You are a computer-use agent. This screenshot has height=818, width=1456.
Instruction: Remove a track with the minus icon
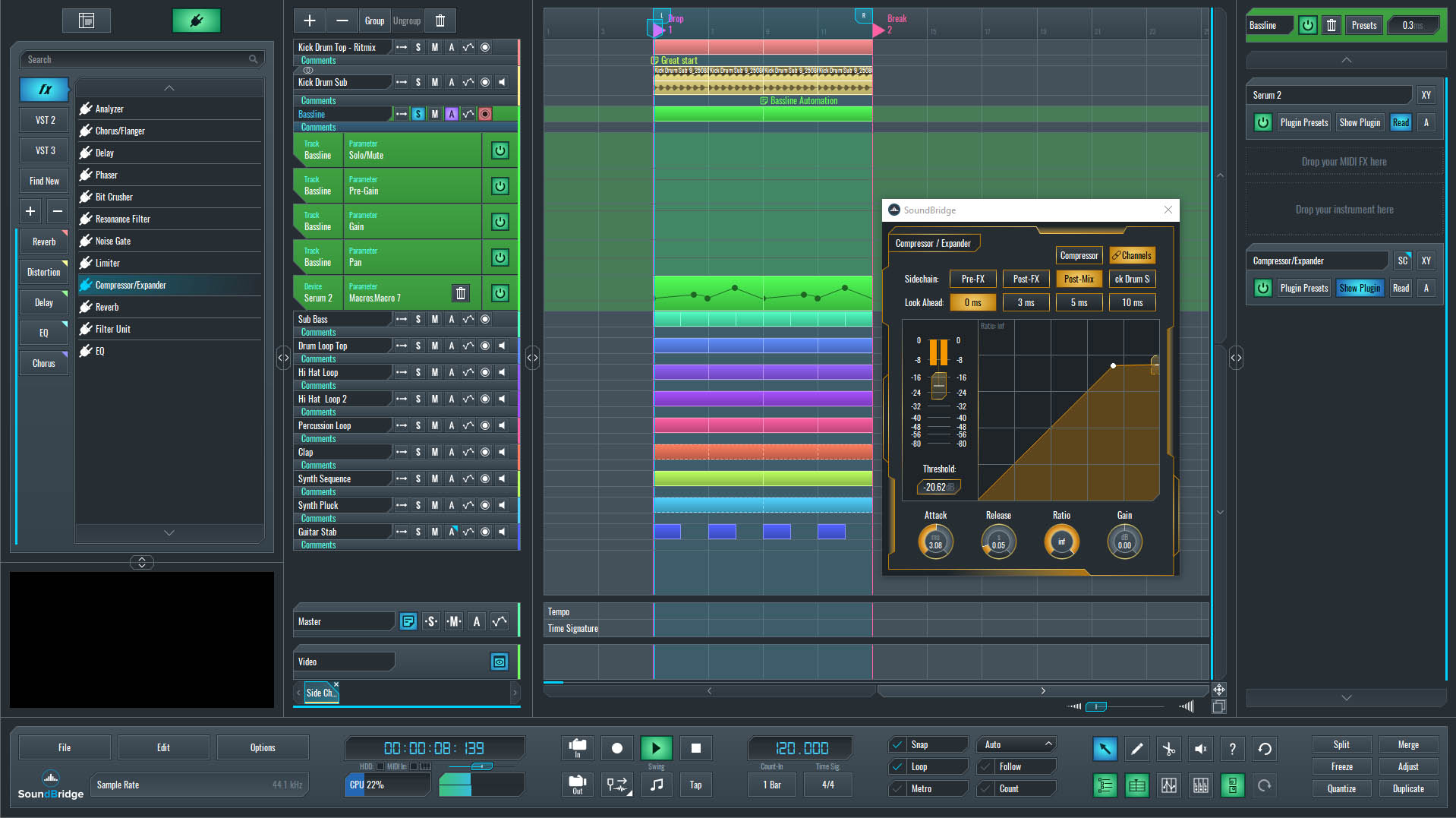342,21
